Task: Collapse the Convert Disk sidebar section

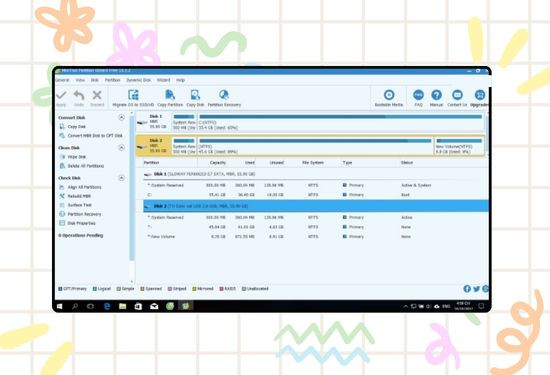Action: tap(121, 118)
